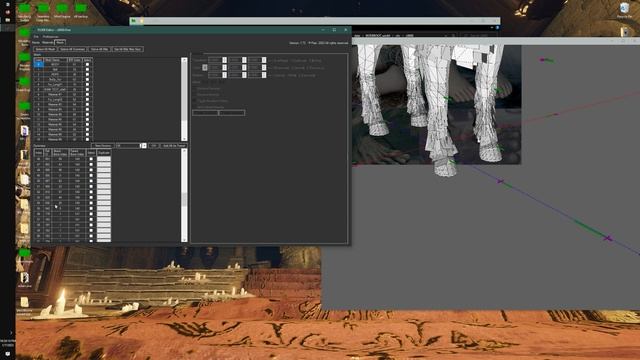Tick Select checkbox for mesh index 0
Viewport: 640px width, 360px height.
87,64
